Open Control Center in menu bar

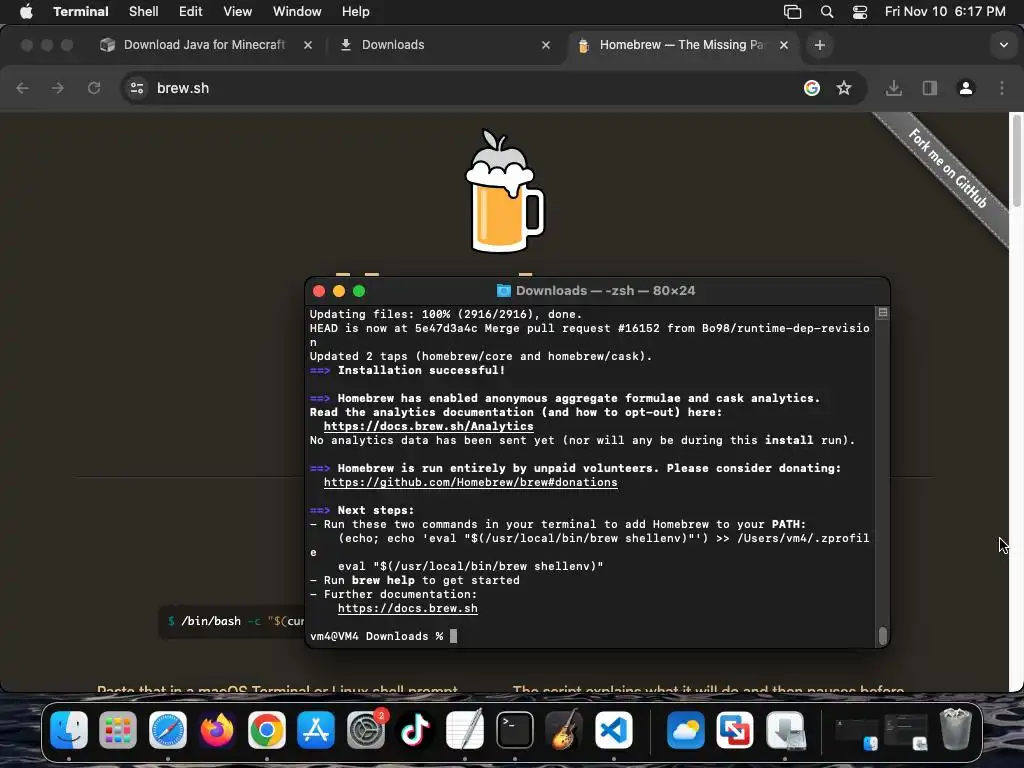pos(860,12)
